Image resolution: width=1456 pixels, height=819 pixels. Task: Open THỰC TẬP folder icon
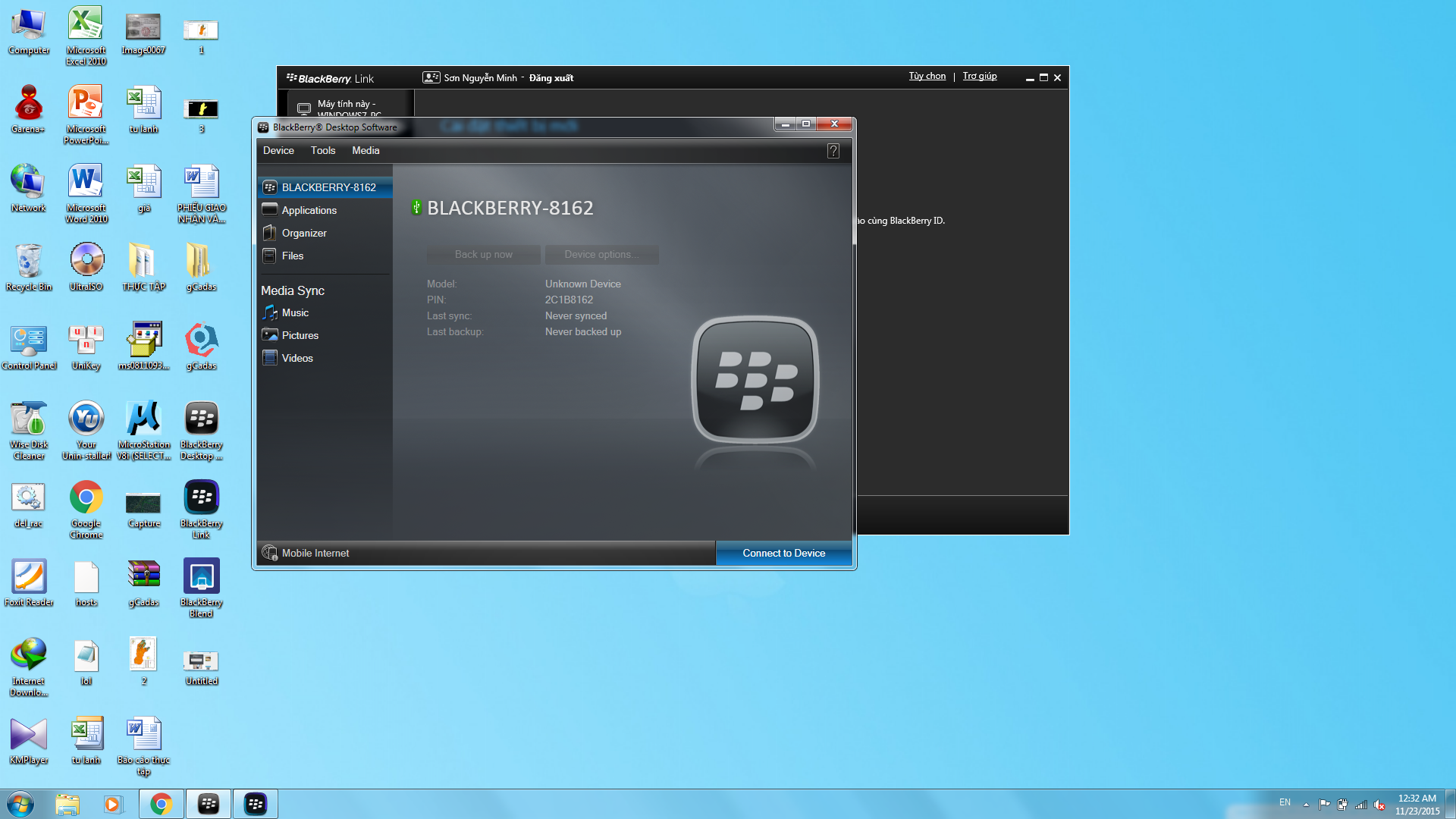(143, 268)
